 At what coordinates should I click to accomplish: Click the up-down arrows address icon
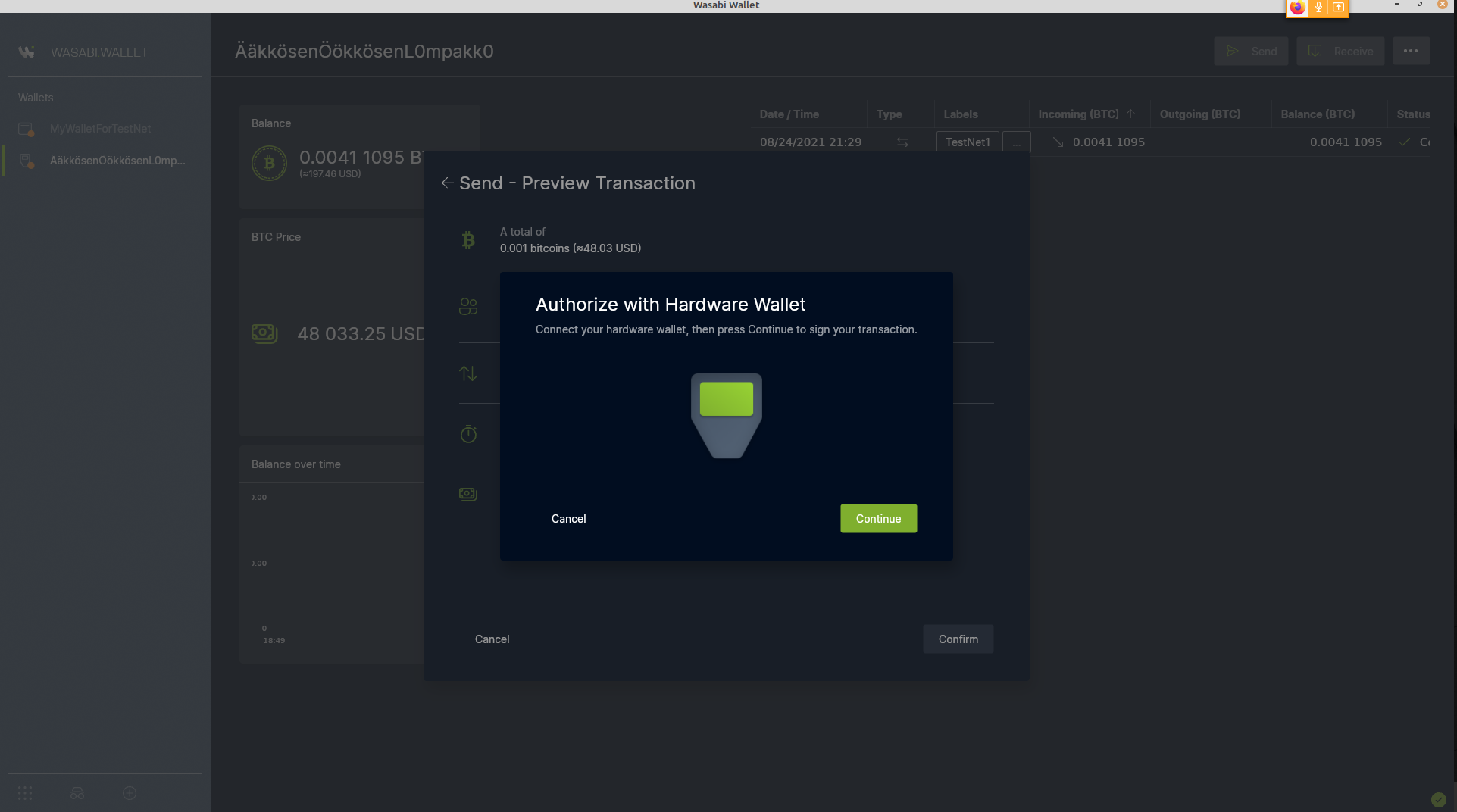[468, 373]
